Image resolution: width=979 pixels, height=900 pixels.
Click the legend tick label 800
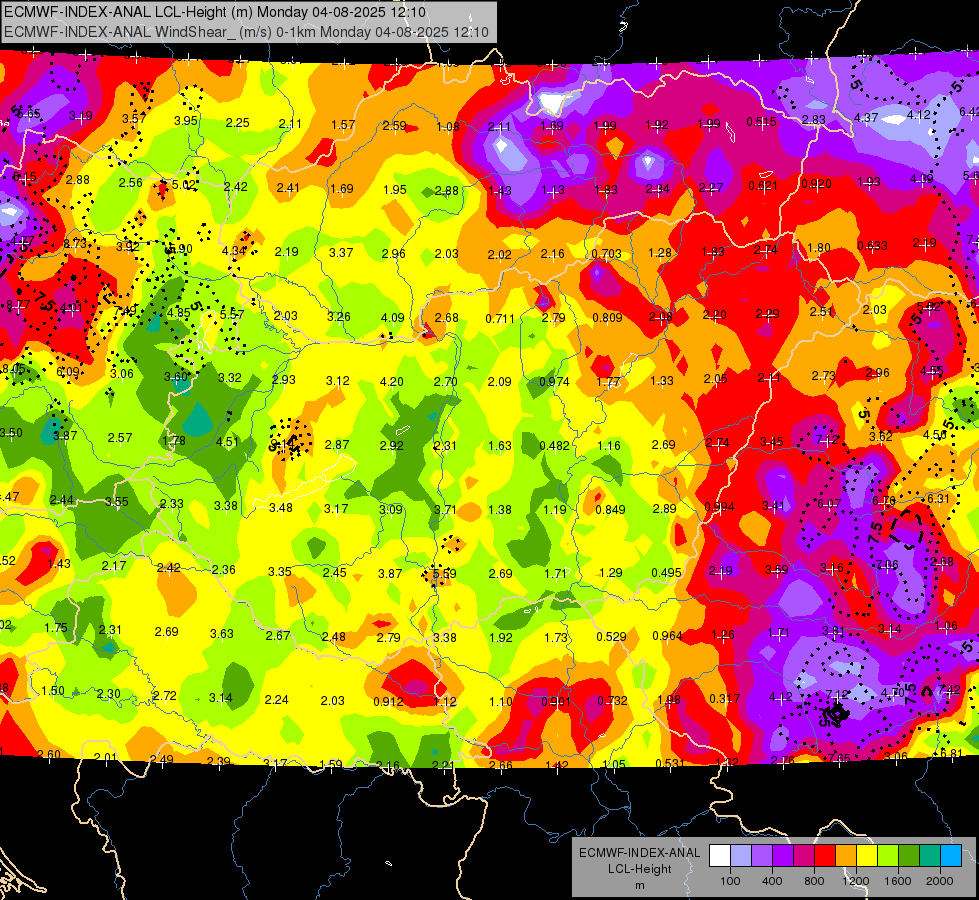814,881
